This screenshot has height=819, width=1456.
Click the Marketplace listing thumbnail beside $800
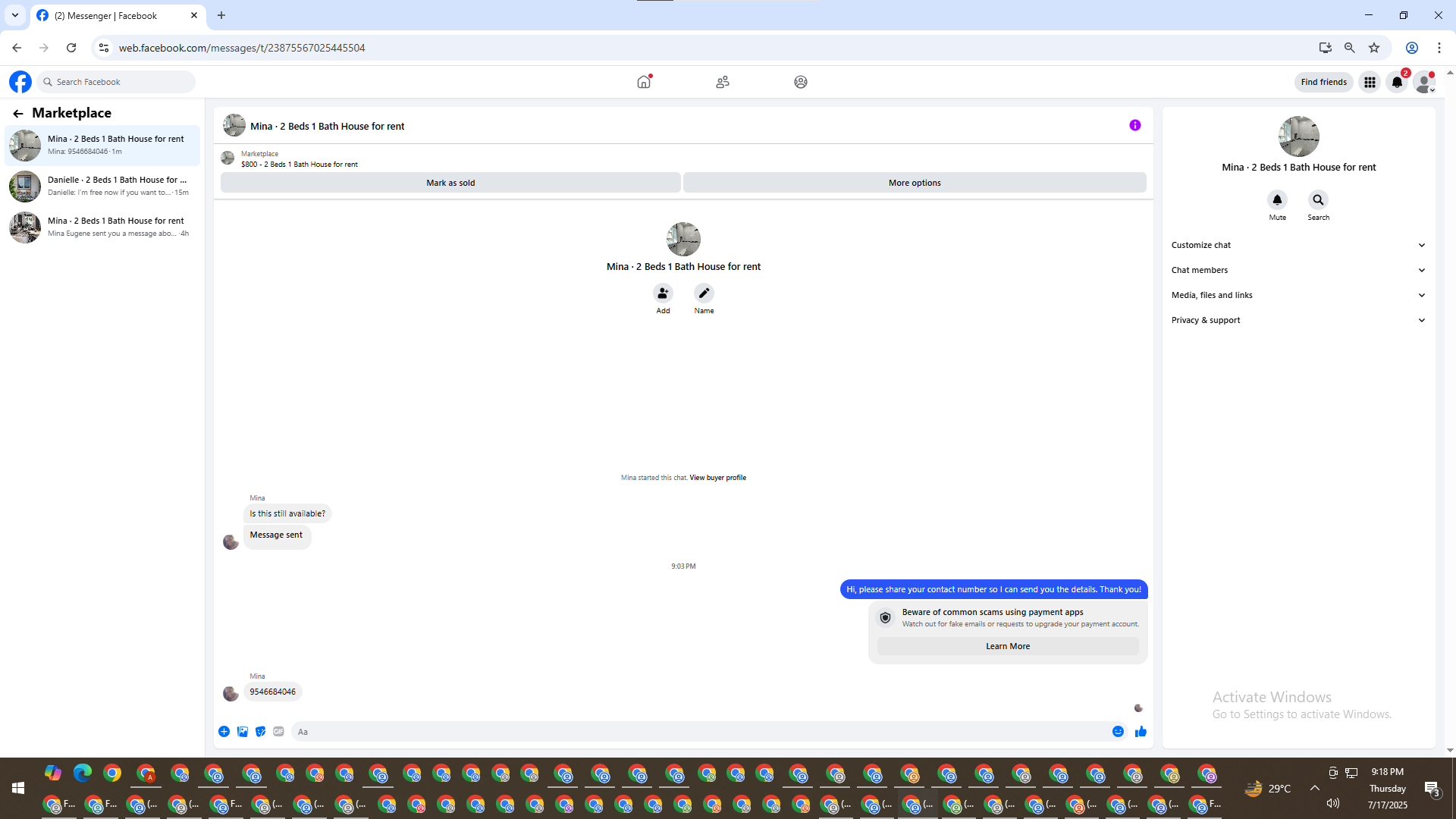pos(227,158)
